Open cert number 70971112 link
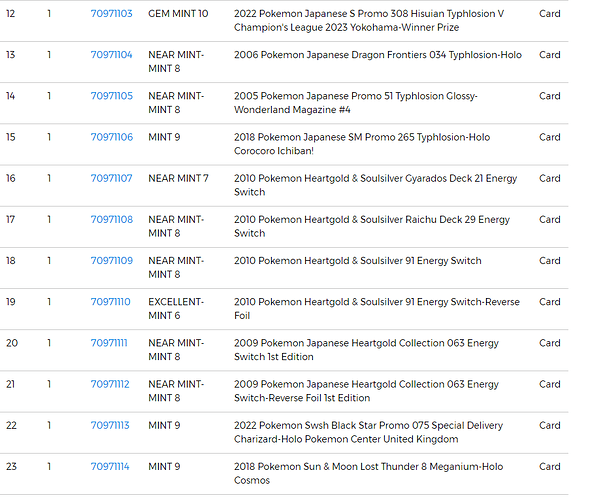This screenshot has height=500, width=590. (x=110, y=384)
